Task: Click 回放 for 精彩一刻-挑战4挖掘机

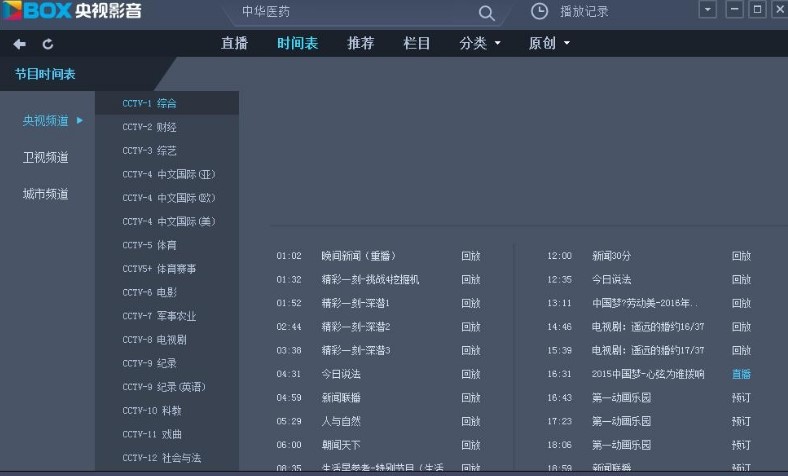Action: tap(471, 279)
